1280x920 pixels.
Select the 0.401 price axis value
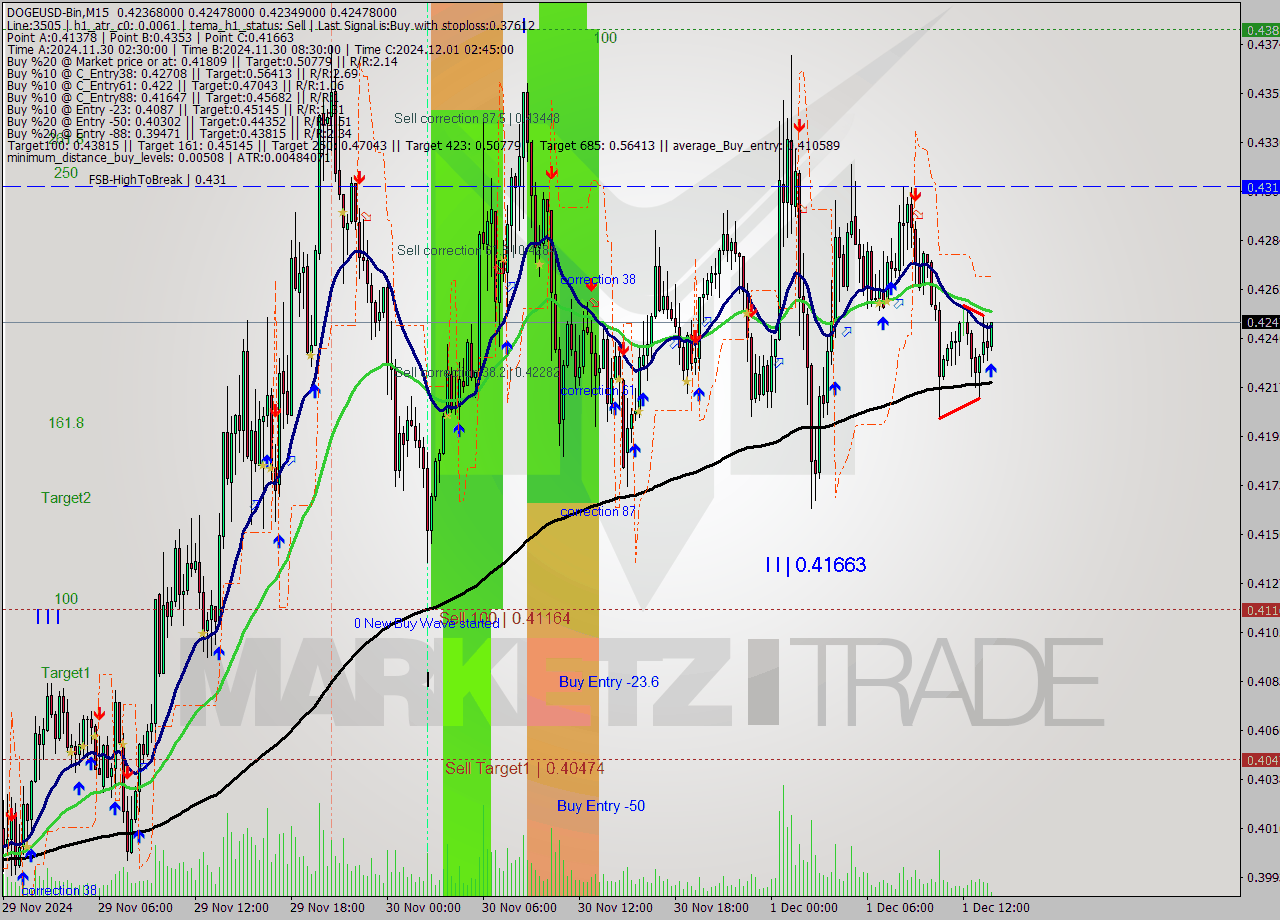tap(1263, 828)
